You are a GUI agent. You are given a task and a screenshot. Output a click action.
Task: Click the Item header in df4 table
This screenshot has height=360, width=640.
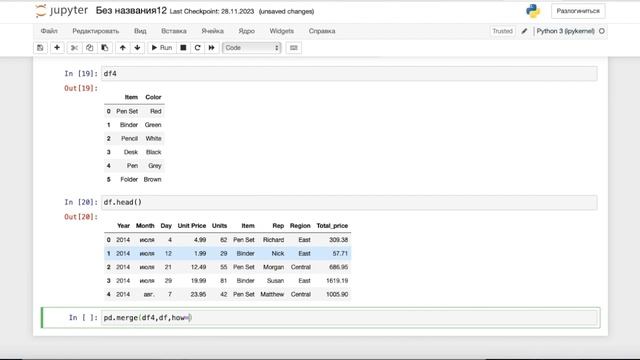[x=131, y=97]
